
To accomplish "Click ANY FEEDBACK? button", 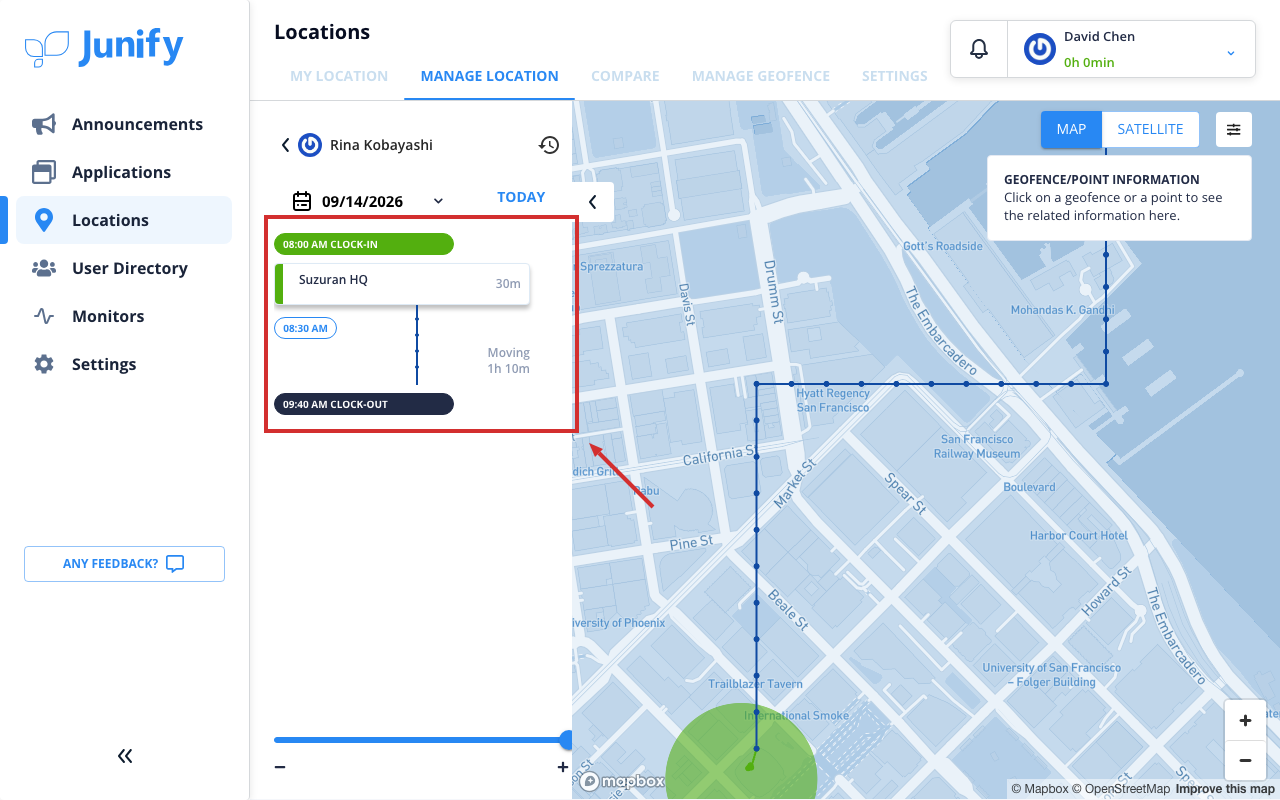I will (x=124, y=564).
